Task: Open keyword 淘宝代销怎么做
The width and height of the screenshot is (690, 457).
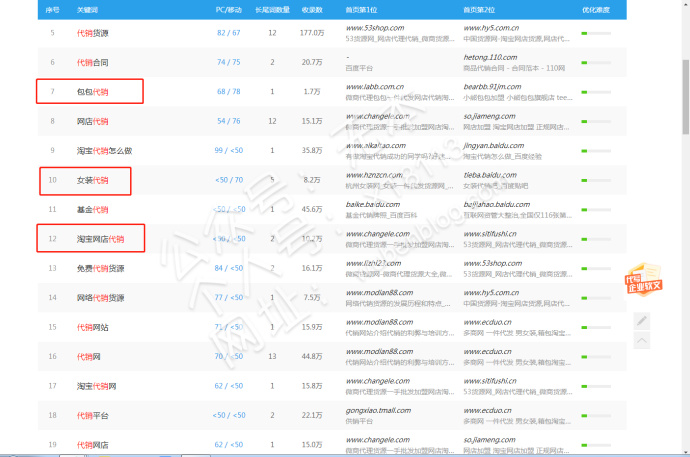Action: [x=104, y=151]
